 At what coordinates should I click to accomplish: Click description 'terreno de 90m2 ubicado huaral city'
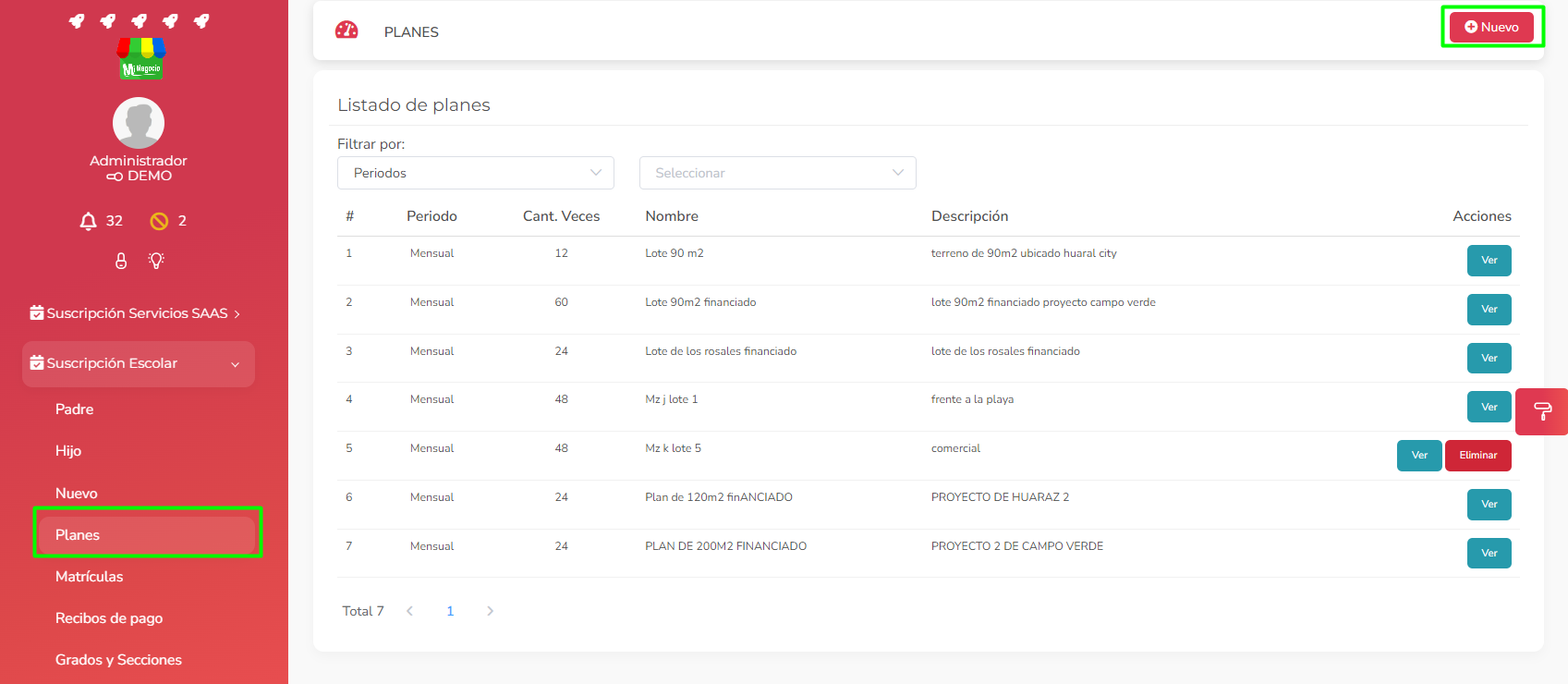(x=1024, y=253)
